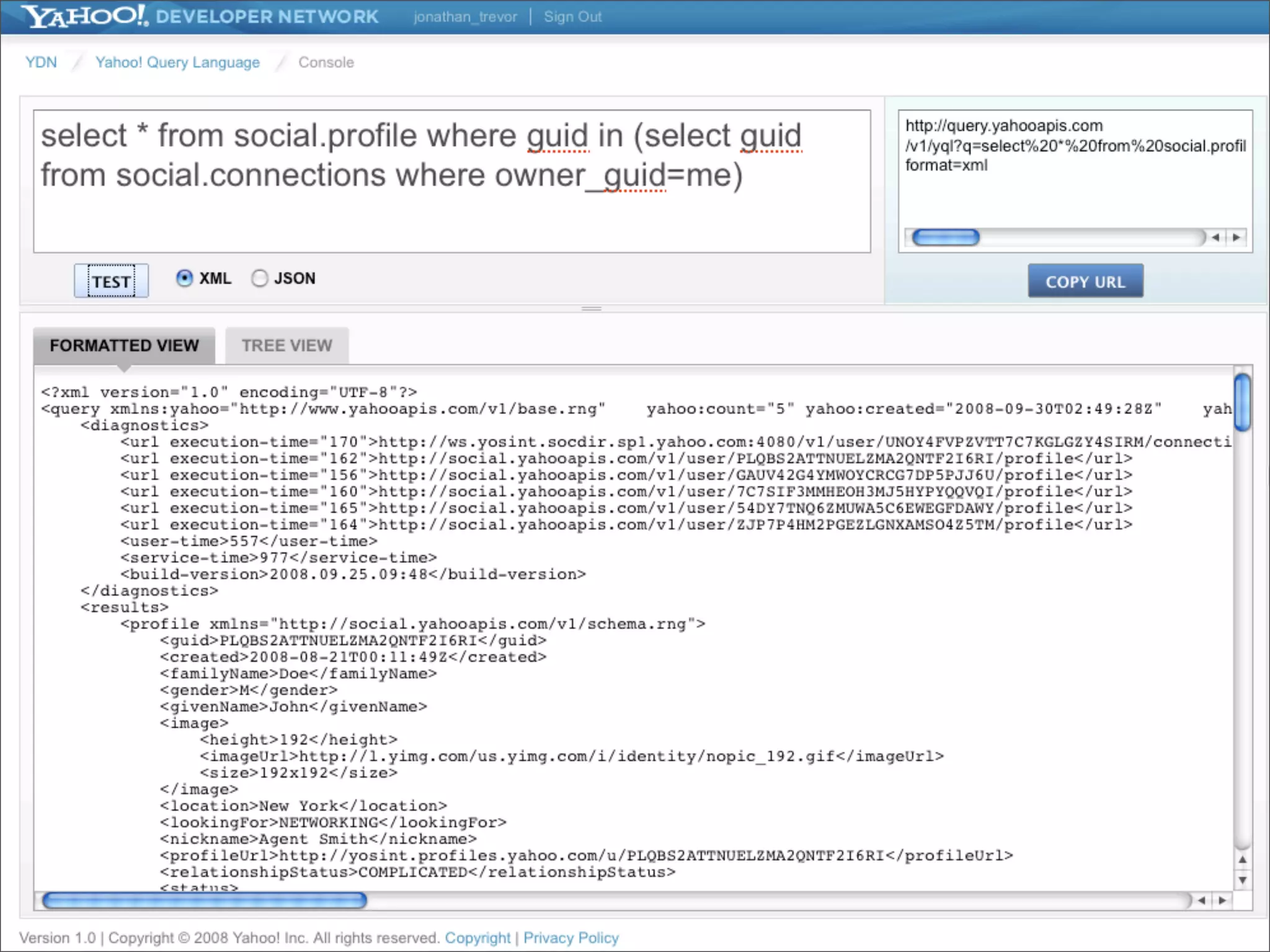Click the height 192 line
Screen dimensions: 1270x952
click(298, 739)
